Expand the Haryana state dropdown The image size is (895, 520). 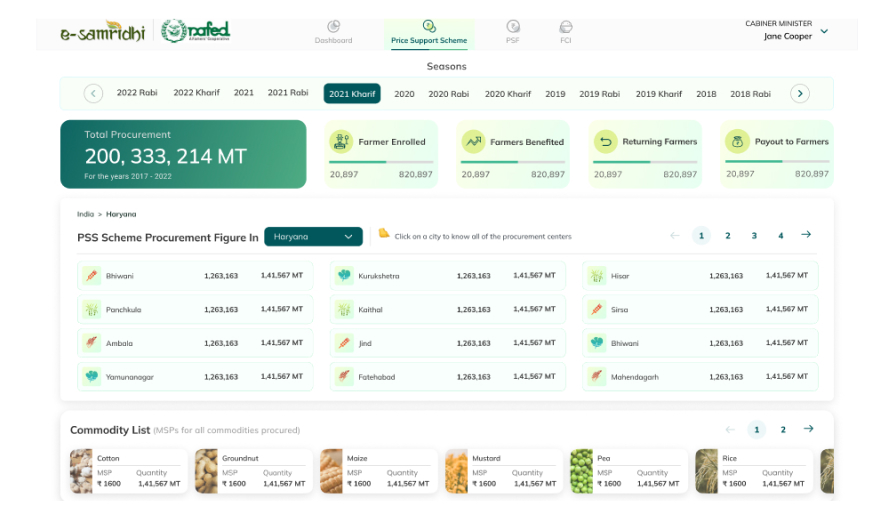[x=313, y=237]
